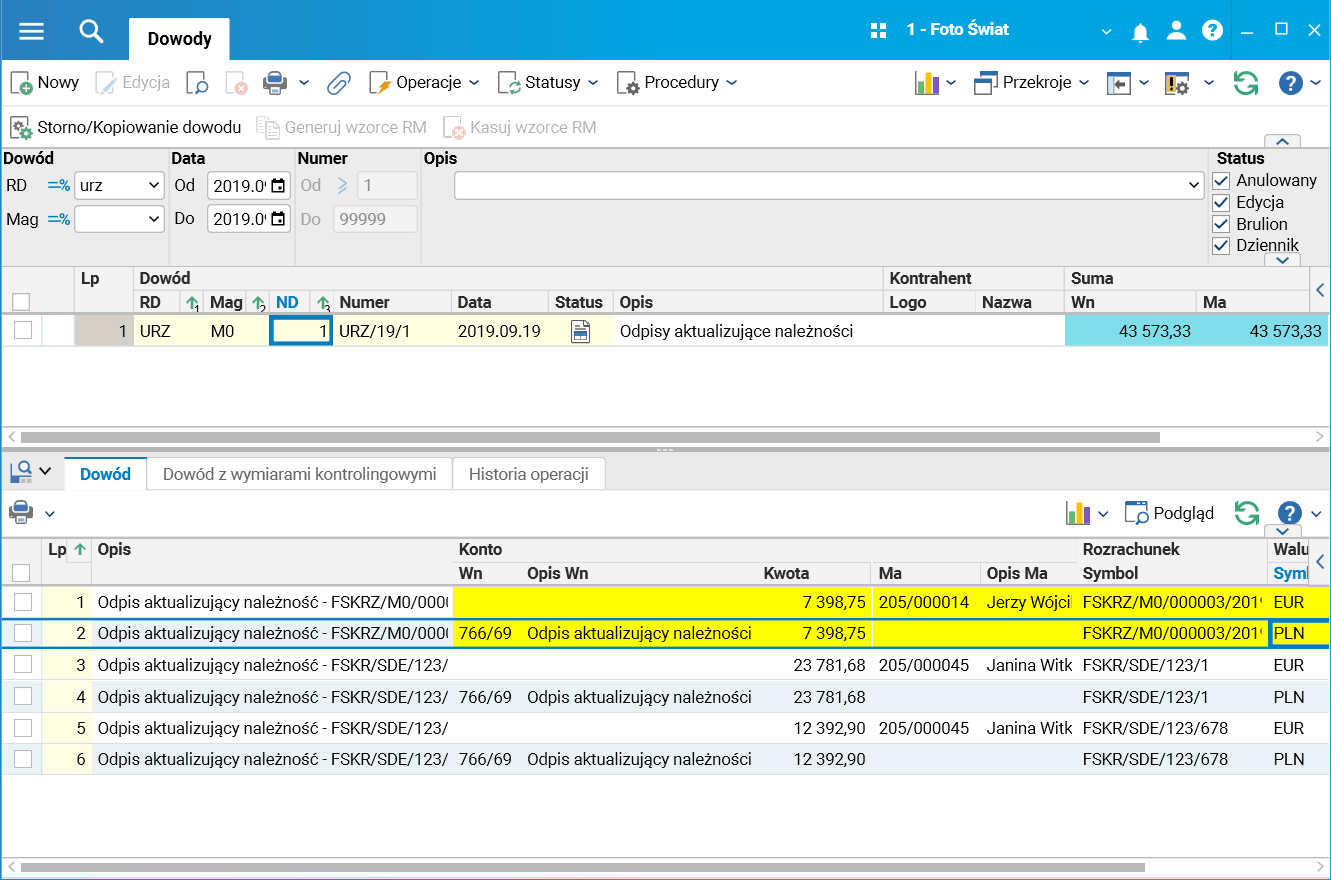Click the paperclip attachments icon

339,83
